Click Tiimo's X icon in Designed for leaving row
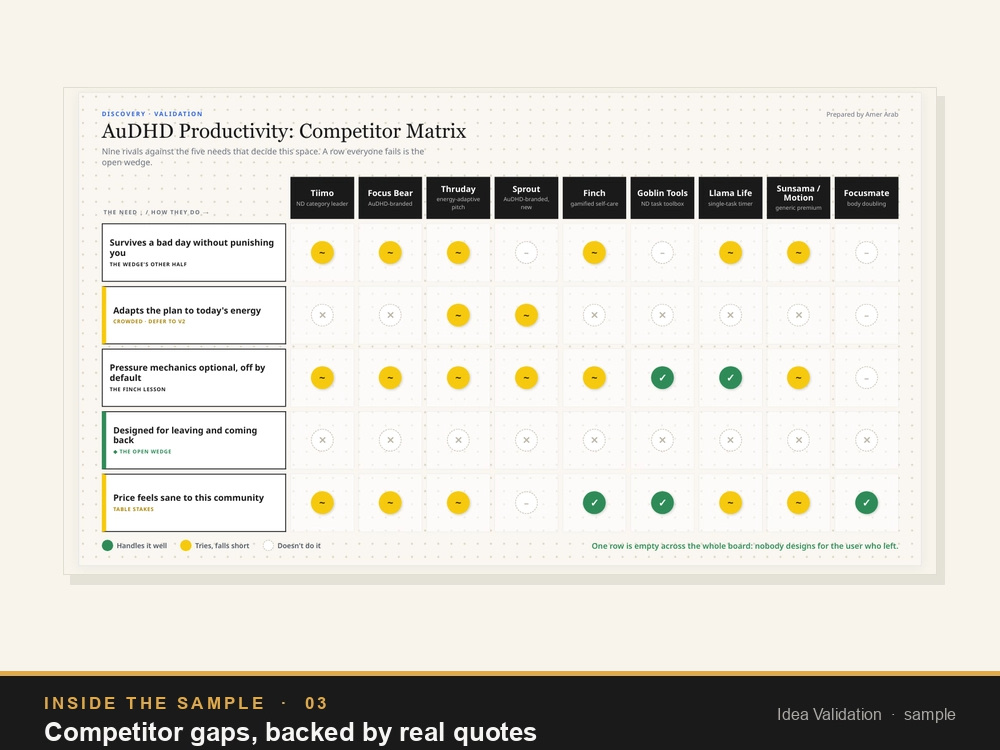Screen dimensions: 1000x750 click(x=322, y=440)
